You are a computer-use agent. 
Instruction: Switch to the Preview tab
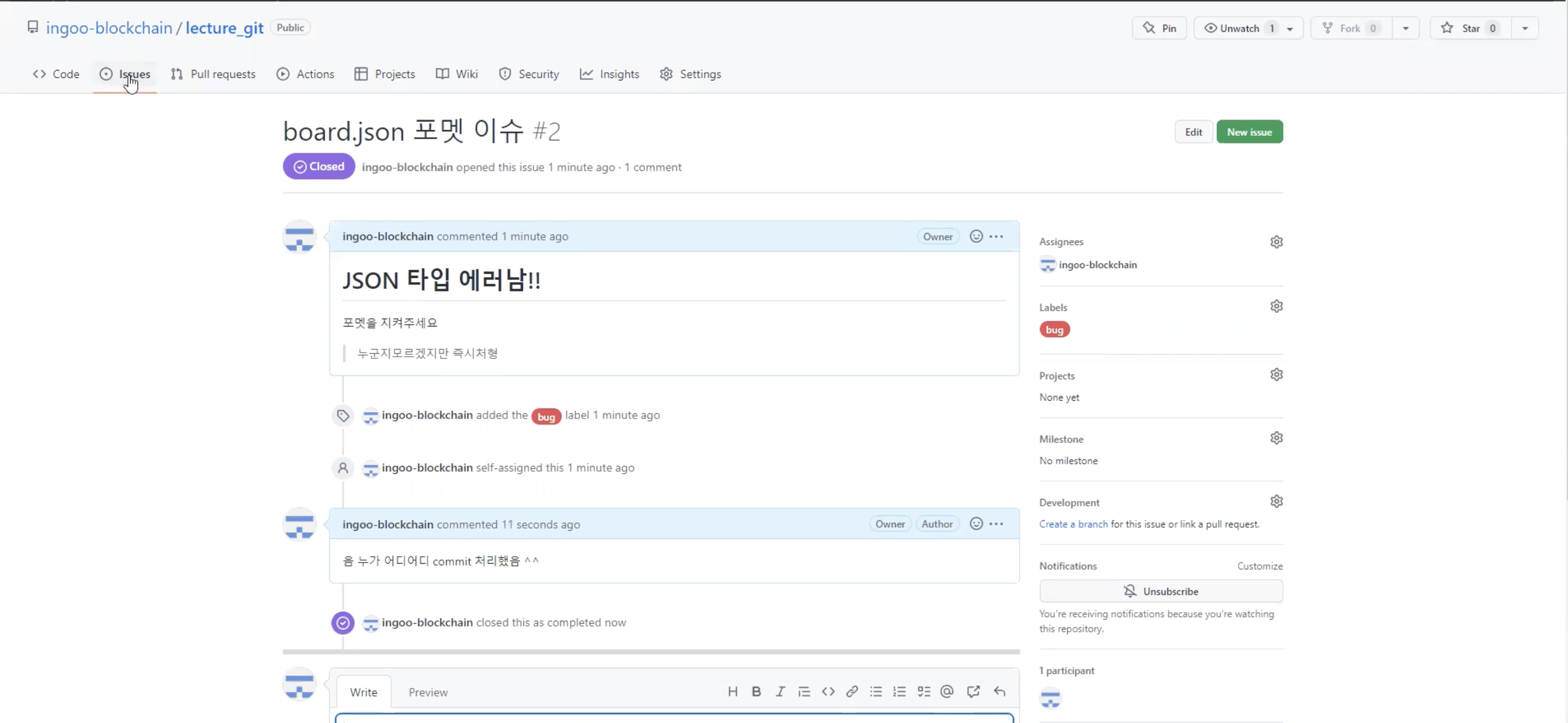(427, 692)
